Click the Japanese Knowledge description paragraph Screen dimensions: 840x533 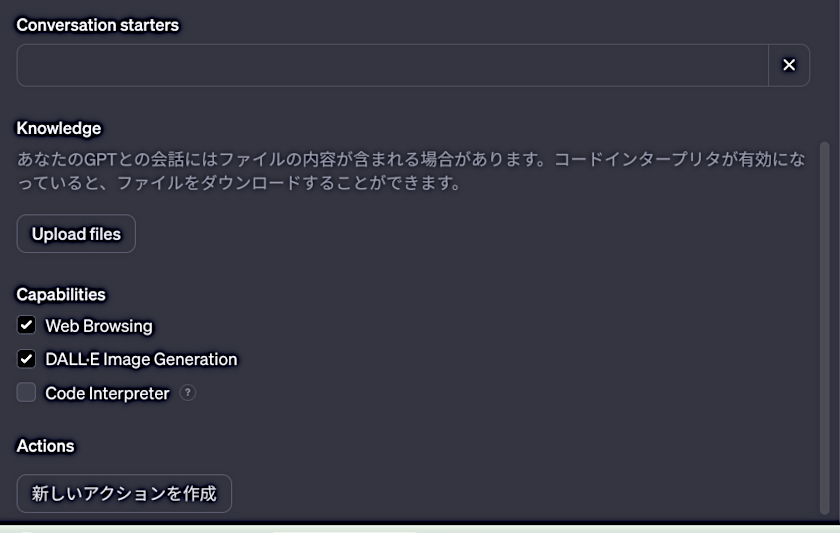coord(411,171)
